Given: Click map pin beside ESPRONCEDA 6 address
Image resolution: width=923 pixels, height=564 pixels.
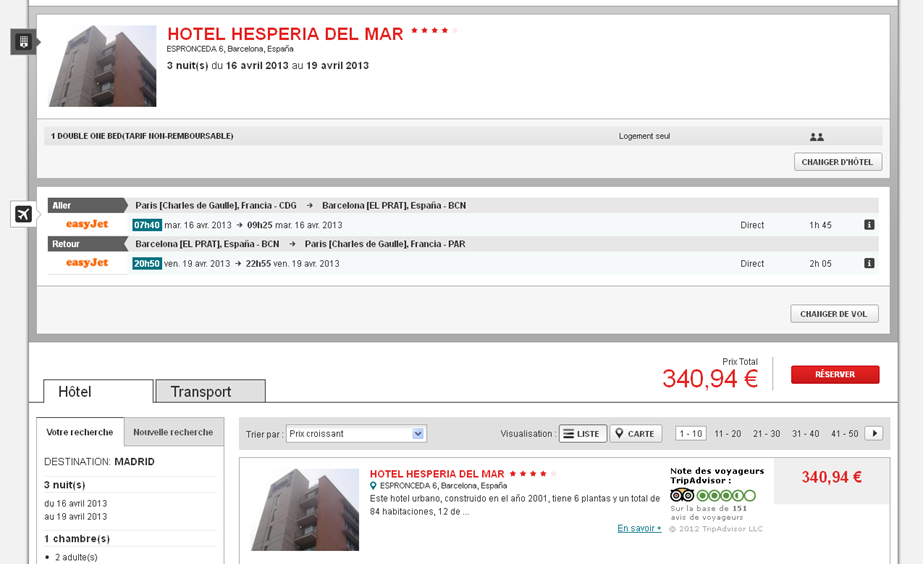Looking at the screenshot, I should click(373, 486).
